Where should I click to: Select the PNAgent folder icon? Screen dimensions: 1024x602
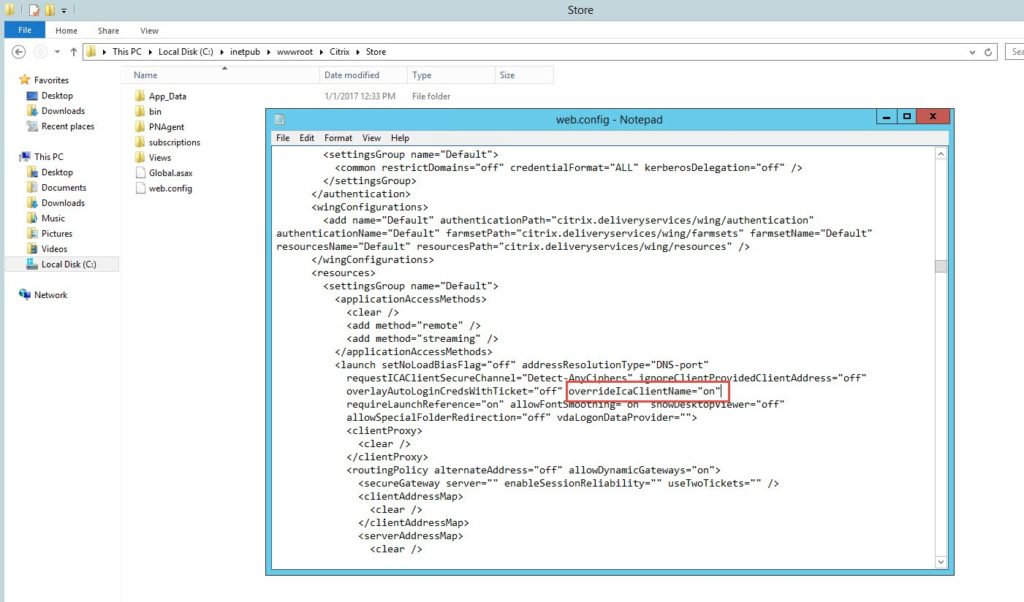(x=140, y=127)
